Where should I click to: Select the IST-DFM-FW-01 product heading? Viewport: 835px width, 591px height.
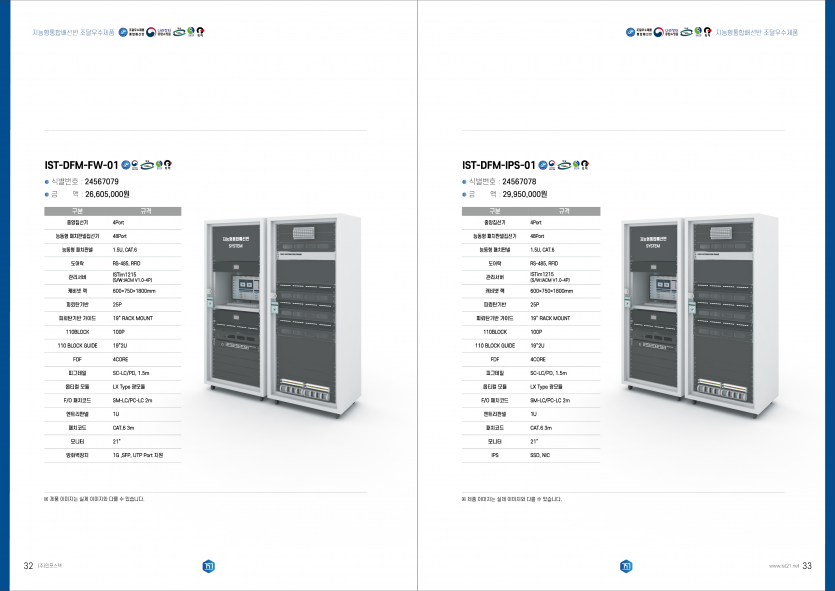81,165
